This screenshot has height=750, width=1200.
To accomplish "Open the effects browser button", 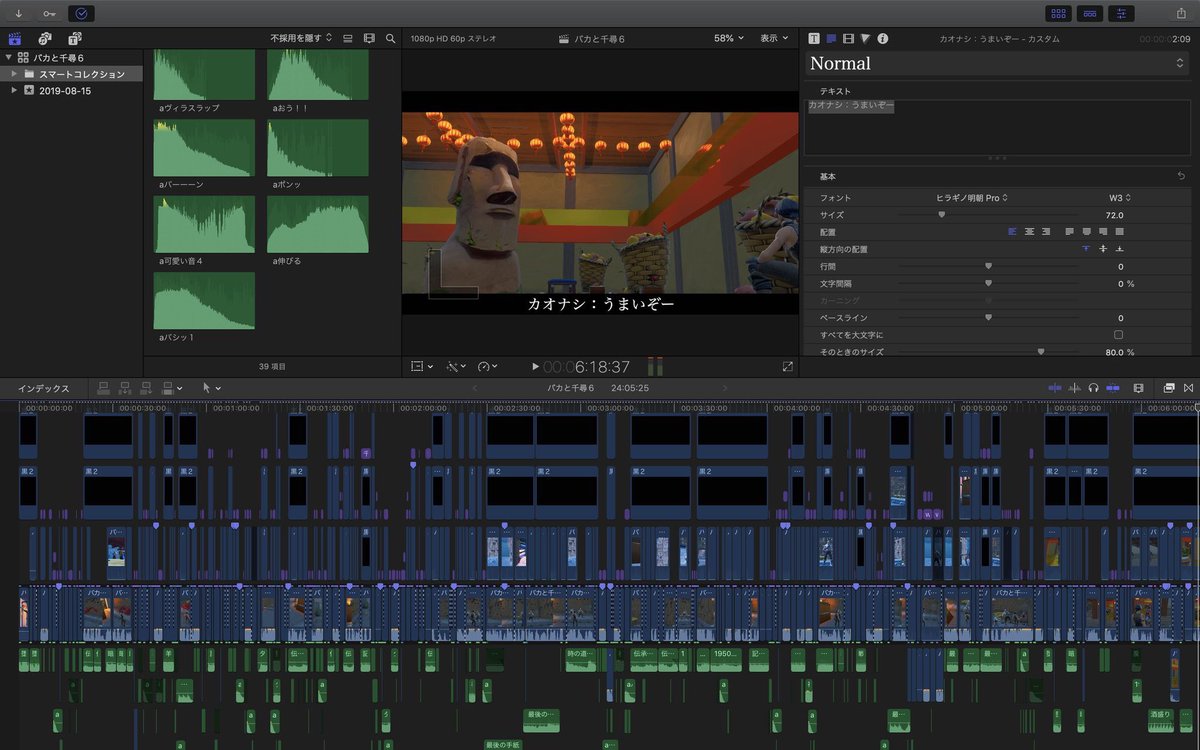I will [1169, 388].
